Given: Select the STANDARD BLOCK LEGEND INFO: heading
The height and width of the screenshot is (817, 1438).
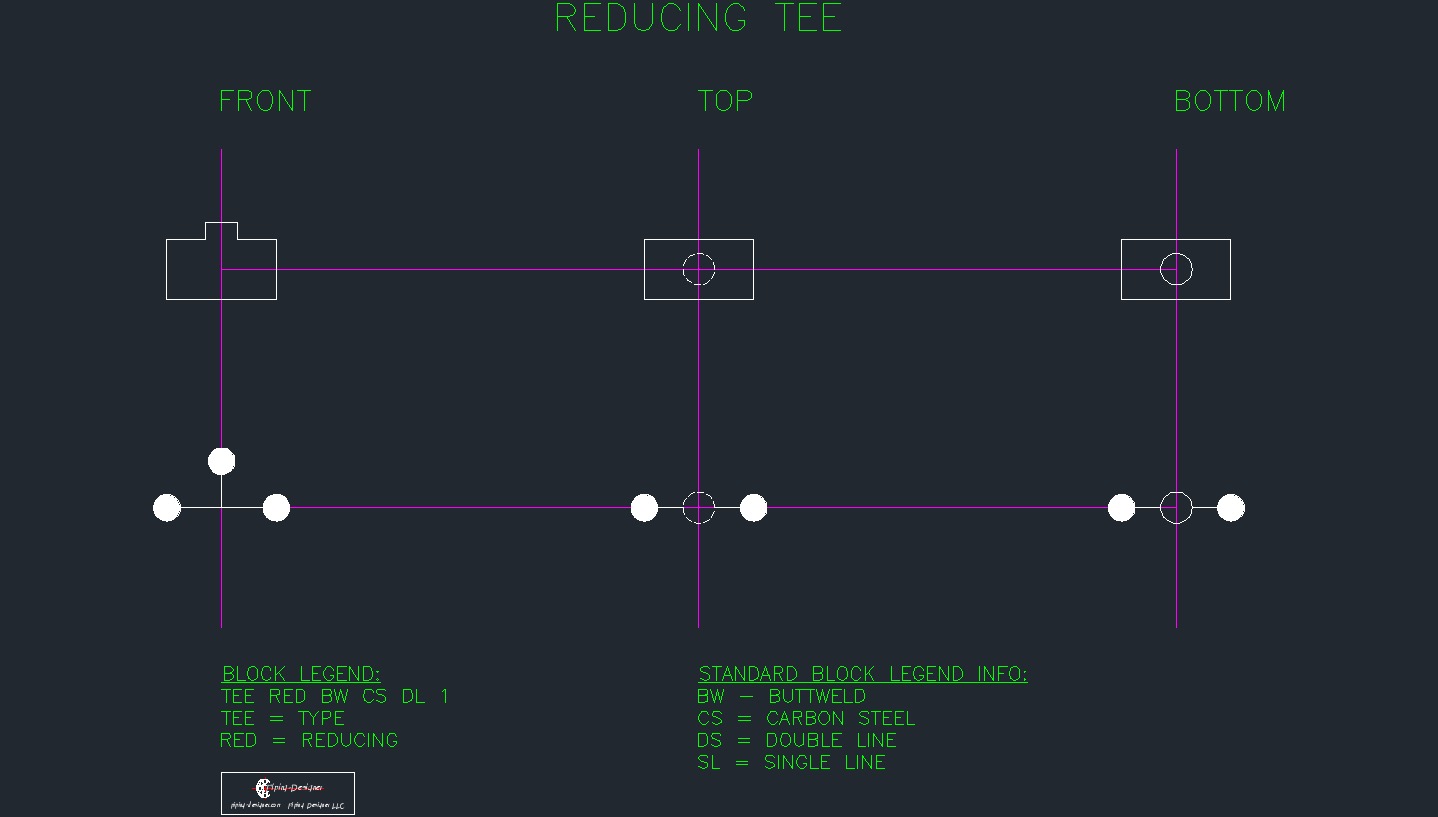Looking at the screenshot, I should (x=862, y=674).
